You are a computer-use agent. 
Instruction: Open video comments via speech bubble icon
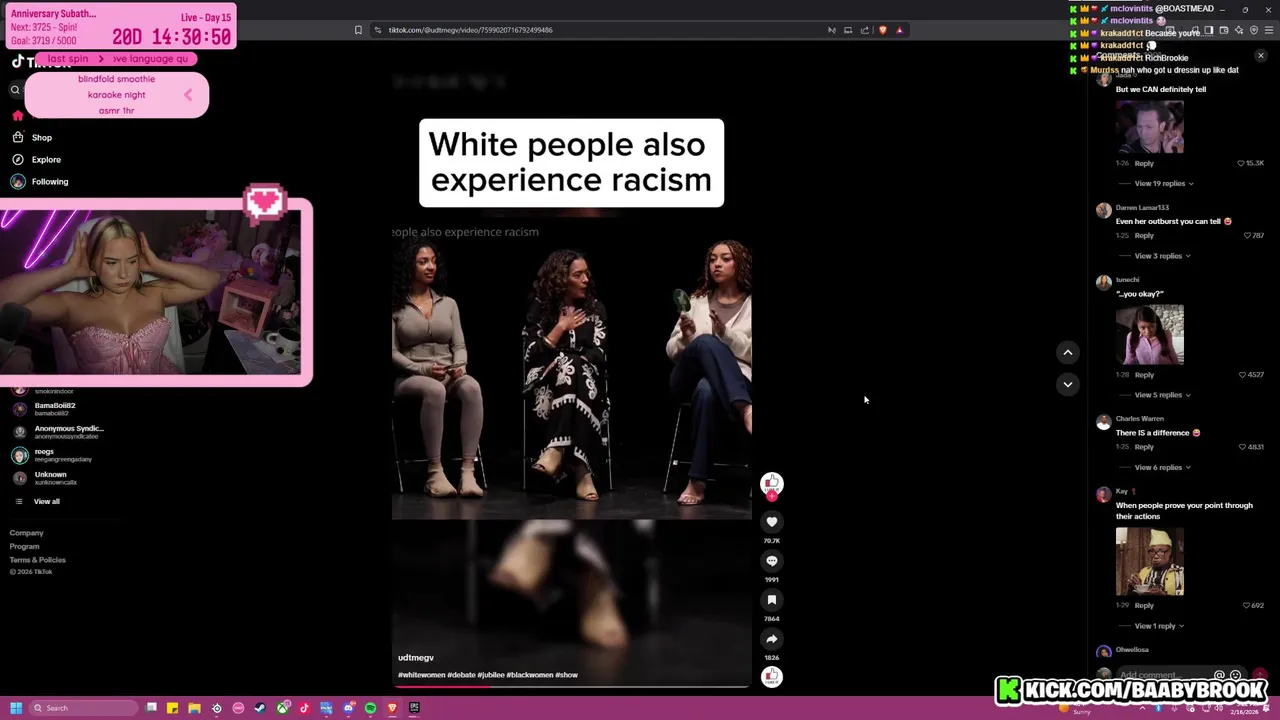pos(771,561)
